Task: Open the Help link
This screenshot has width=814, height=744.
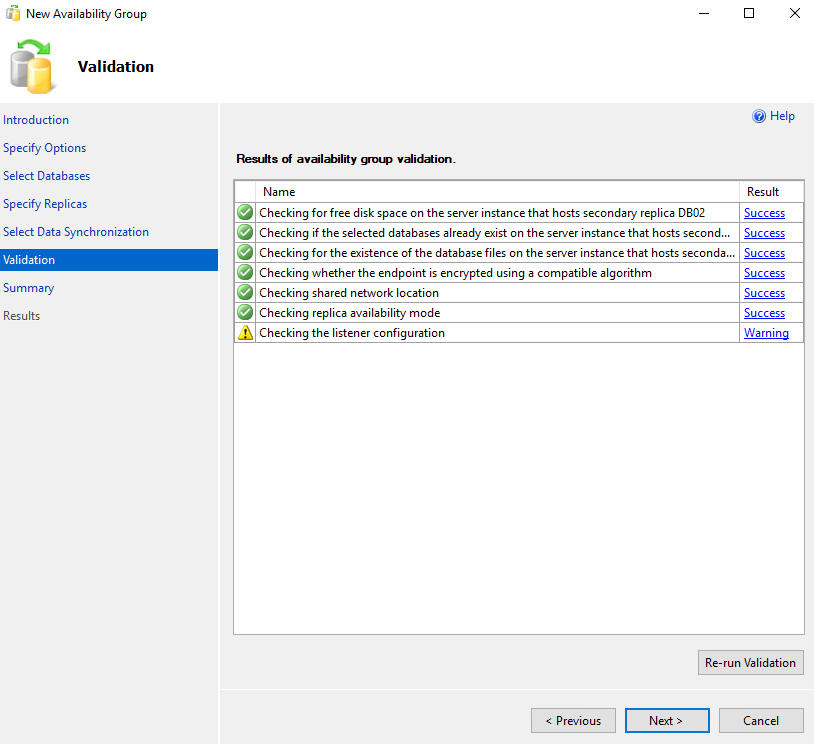Action: pyautogui.click(x=782, y=116)
